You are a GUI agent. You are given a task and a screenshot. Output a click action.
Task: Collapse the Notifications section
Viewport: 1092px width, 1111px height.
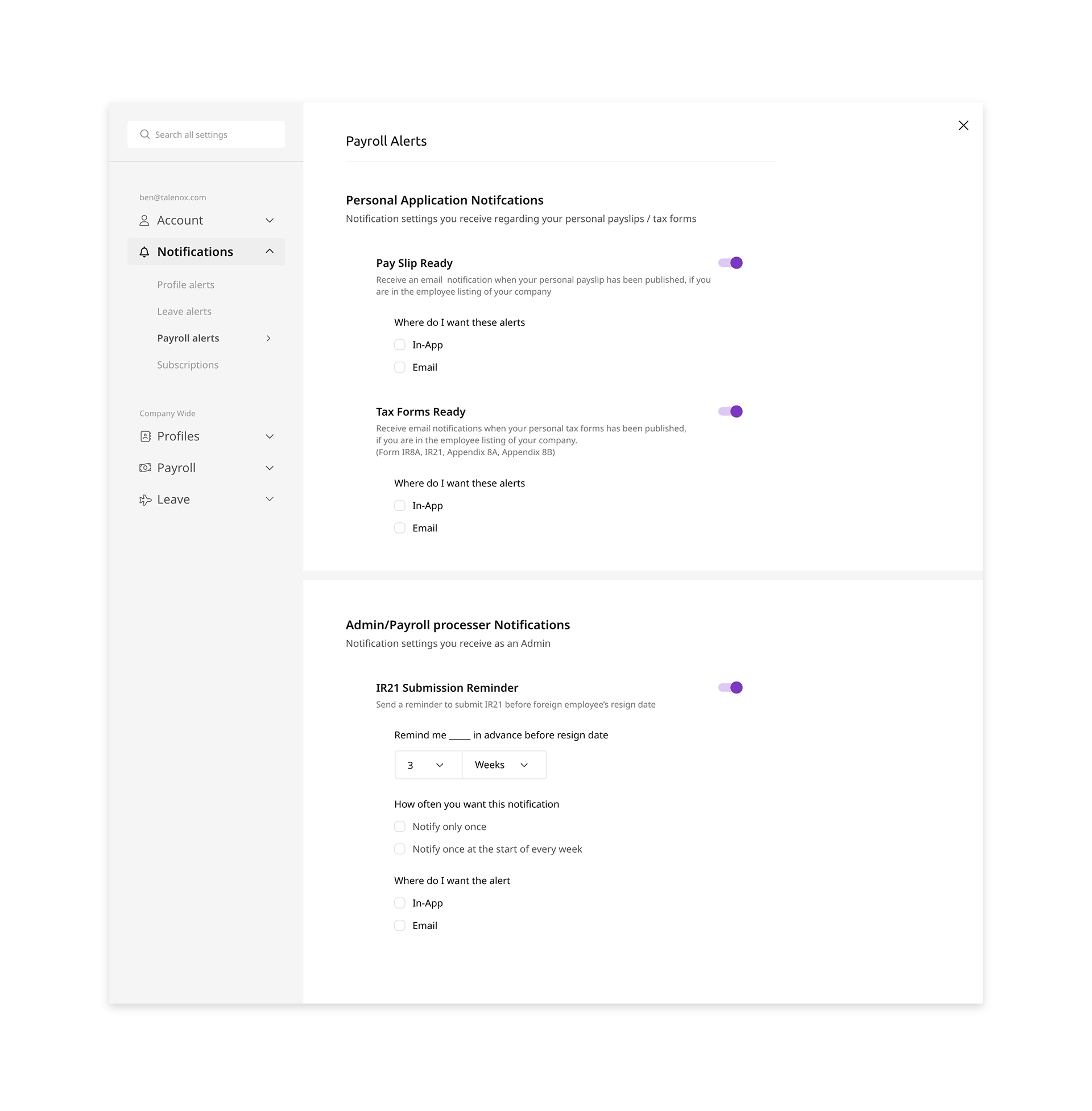pos(270,252)
